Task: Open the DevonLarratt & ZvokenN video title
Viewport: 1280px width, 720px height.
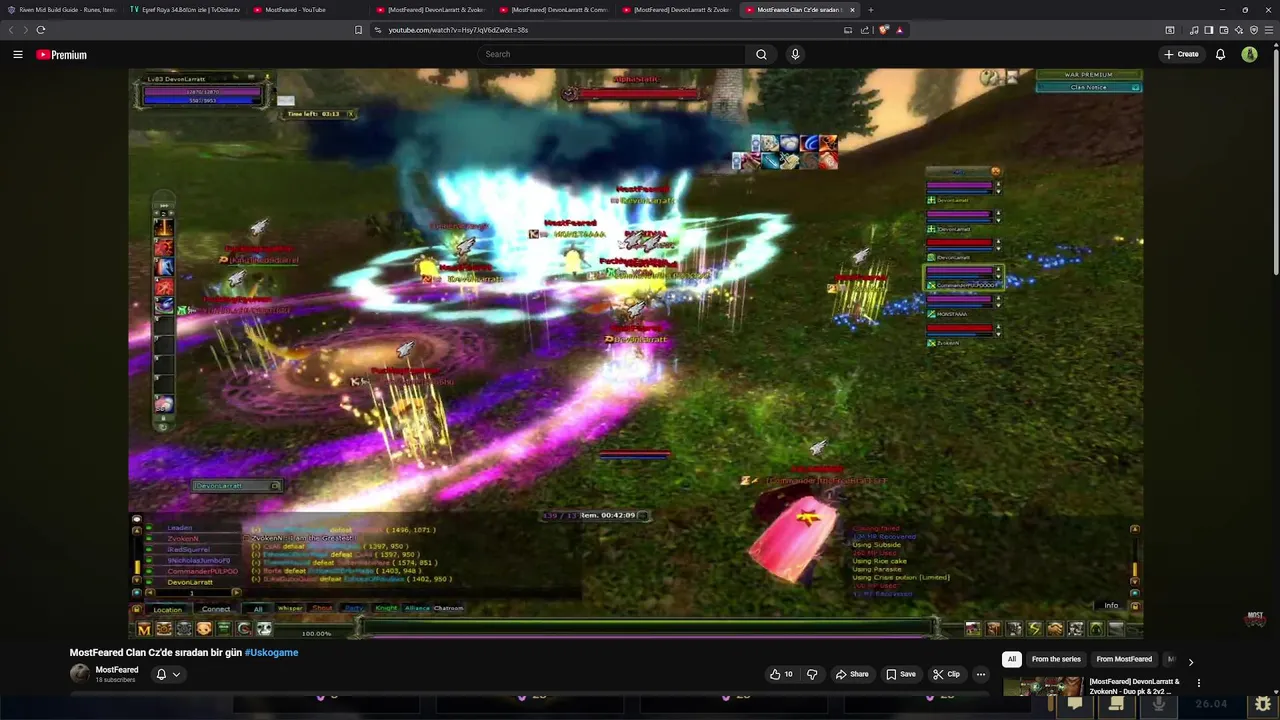Action: 1135,686
